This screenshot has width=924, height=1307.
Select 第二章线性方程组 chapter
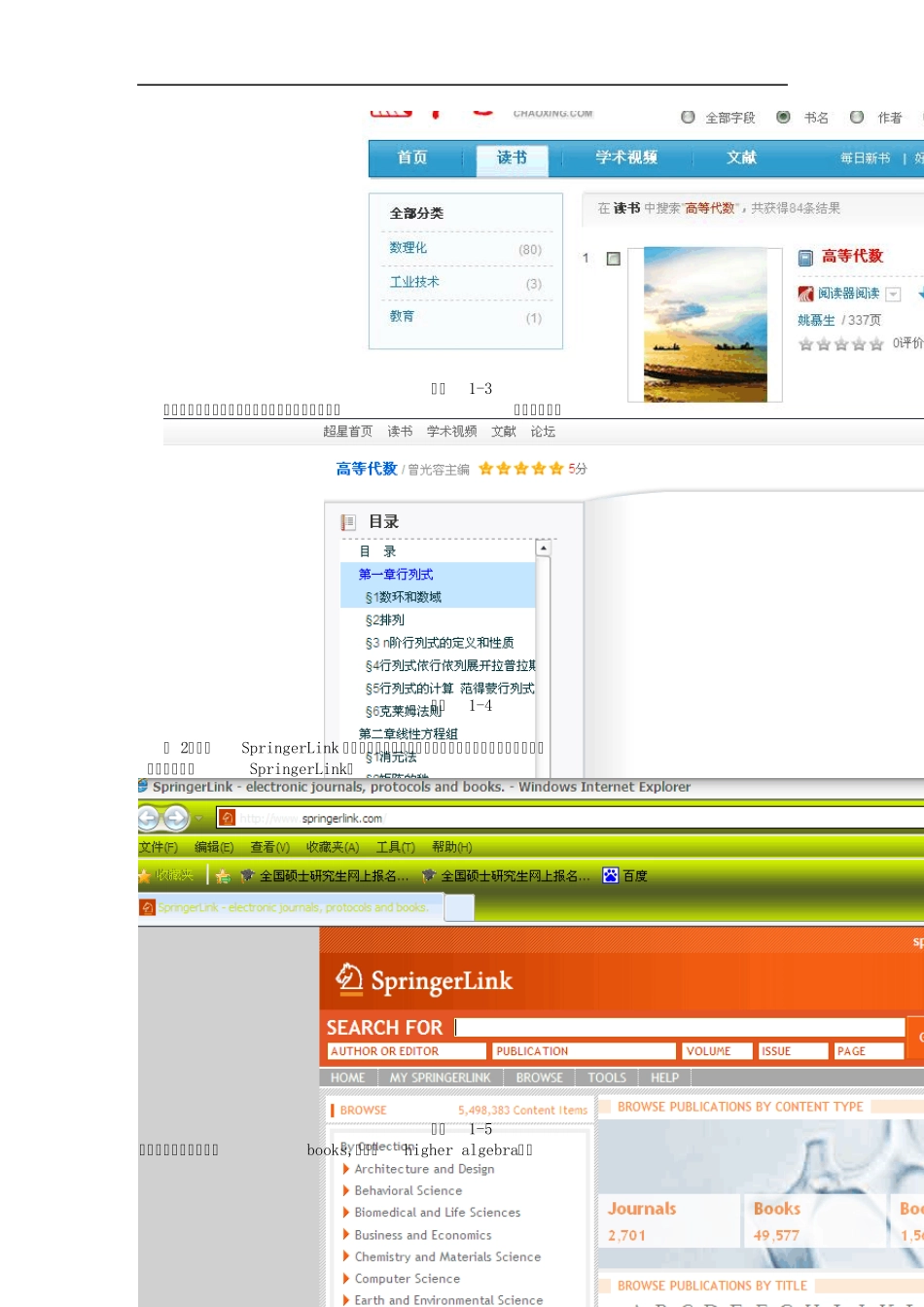408,734
